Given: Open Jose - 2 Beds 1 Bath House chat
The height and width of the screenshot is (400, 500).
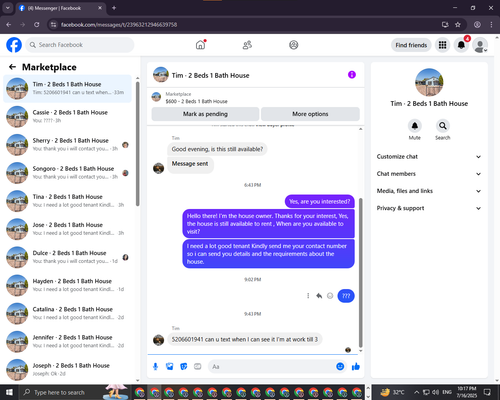Looking at the screenshot, I should click(x=67, y=229).
